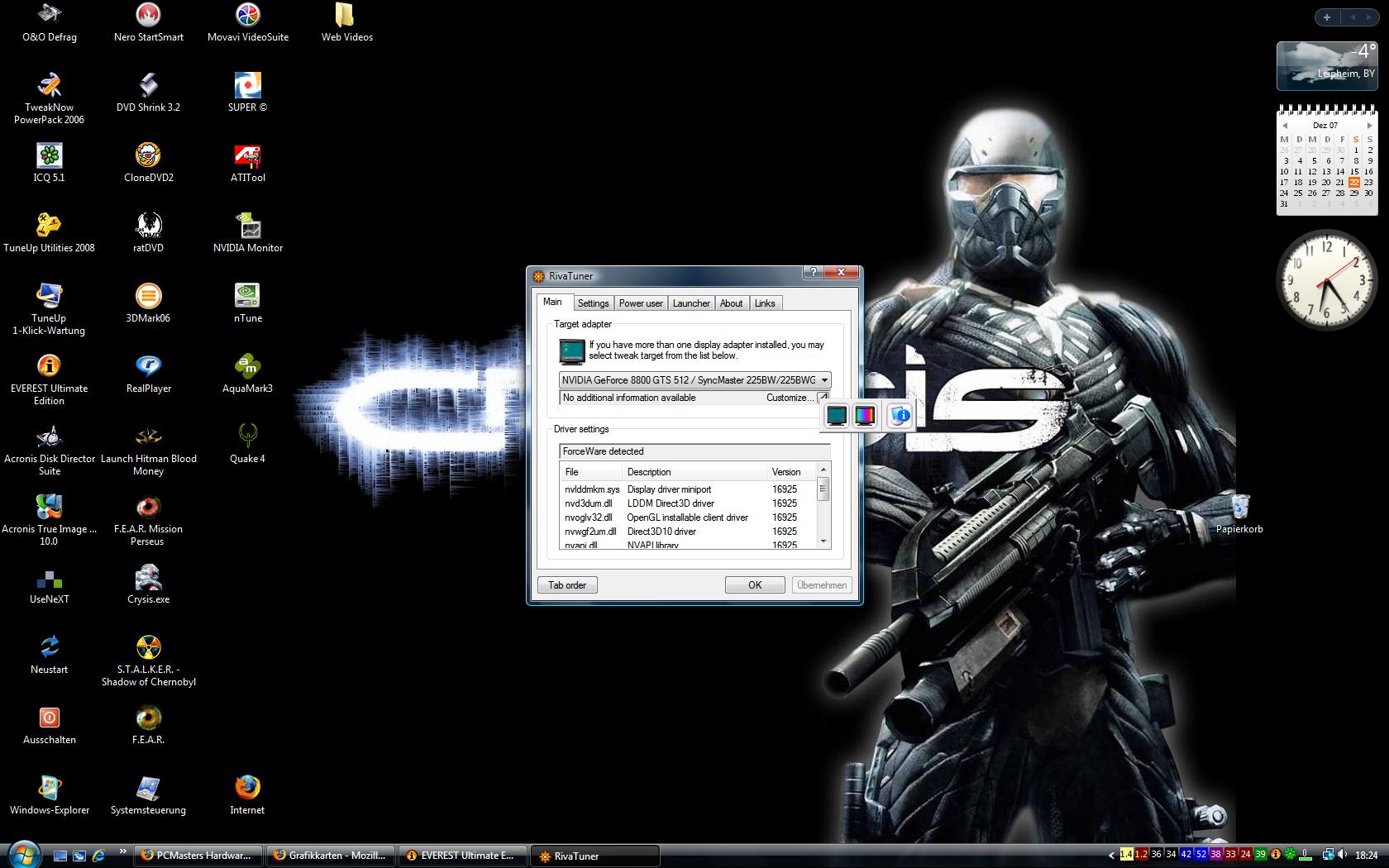Switch to PCMasters Hardware taskbar button
Screen dimensions: 1389x868
coord(198,856)
